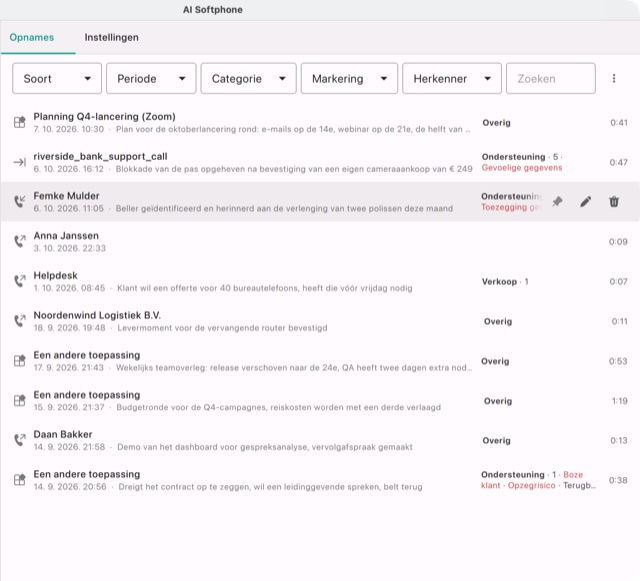This screenshot has height=581, width=640.
Task: Click the 1:19 duration value
Action: click(x=620, y=401)
